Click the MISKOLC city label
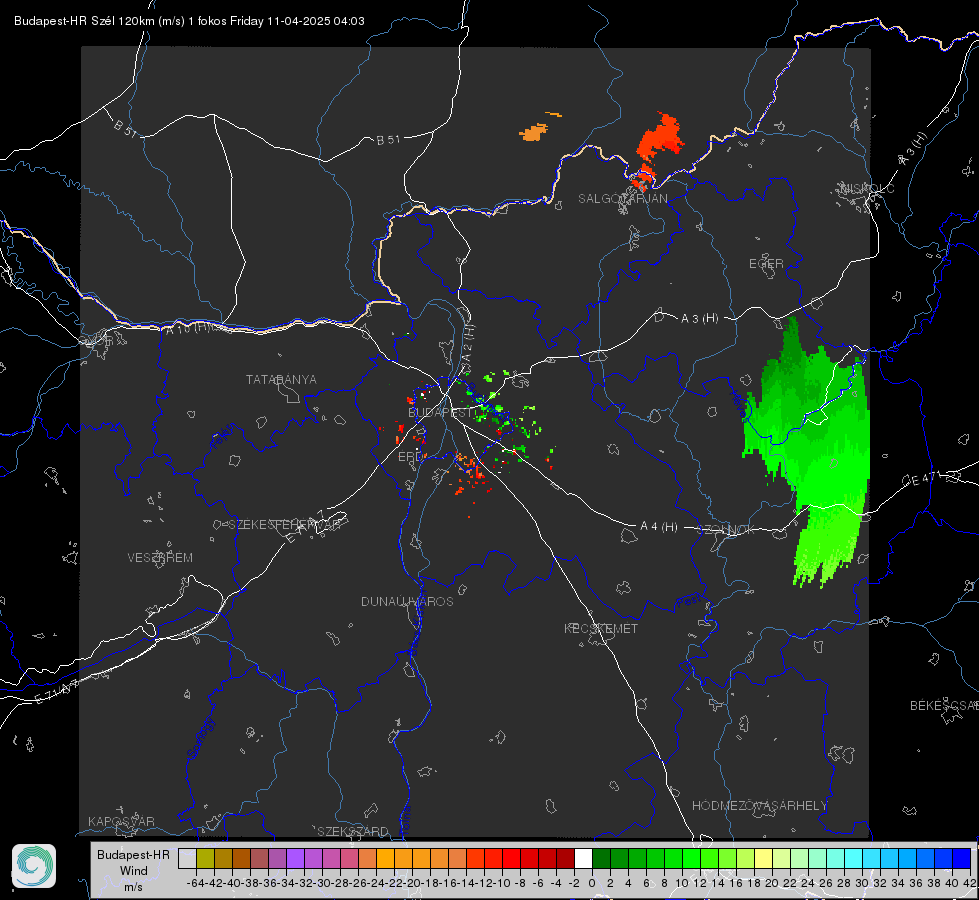This screenshot has width=979, height=900. [x=867, y=188]
